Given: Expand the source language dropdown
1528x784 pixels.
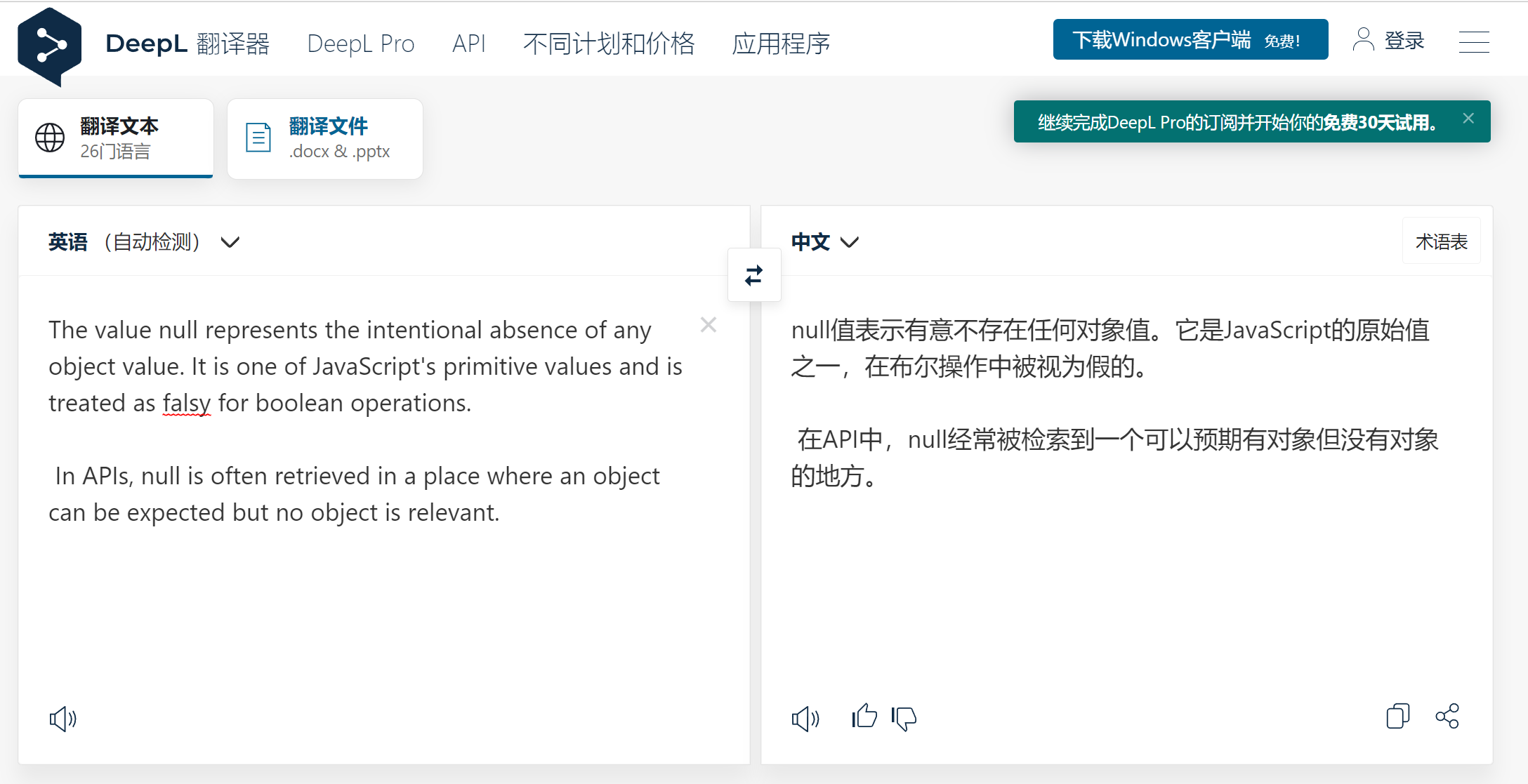Looking at the screenshot, I should pos(230,242).
